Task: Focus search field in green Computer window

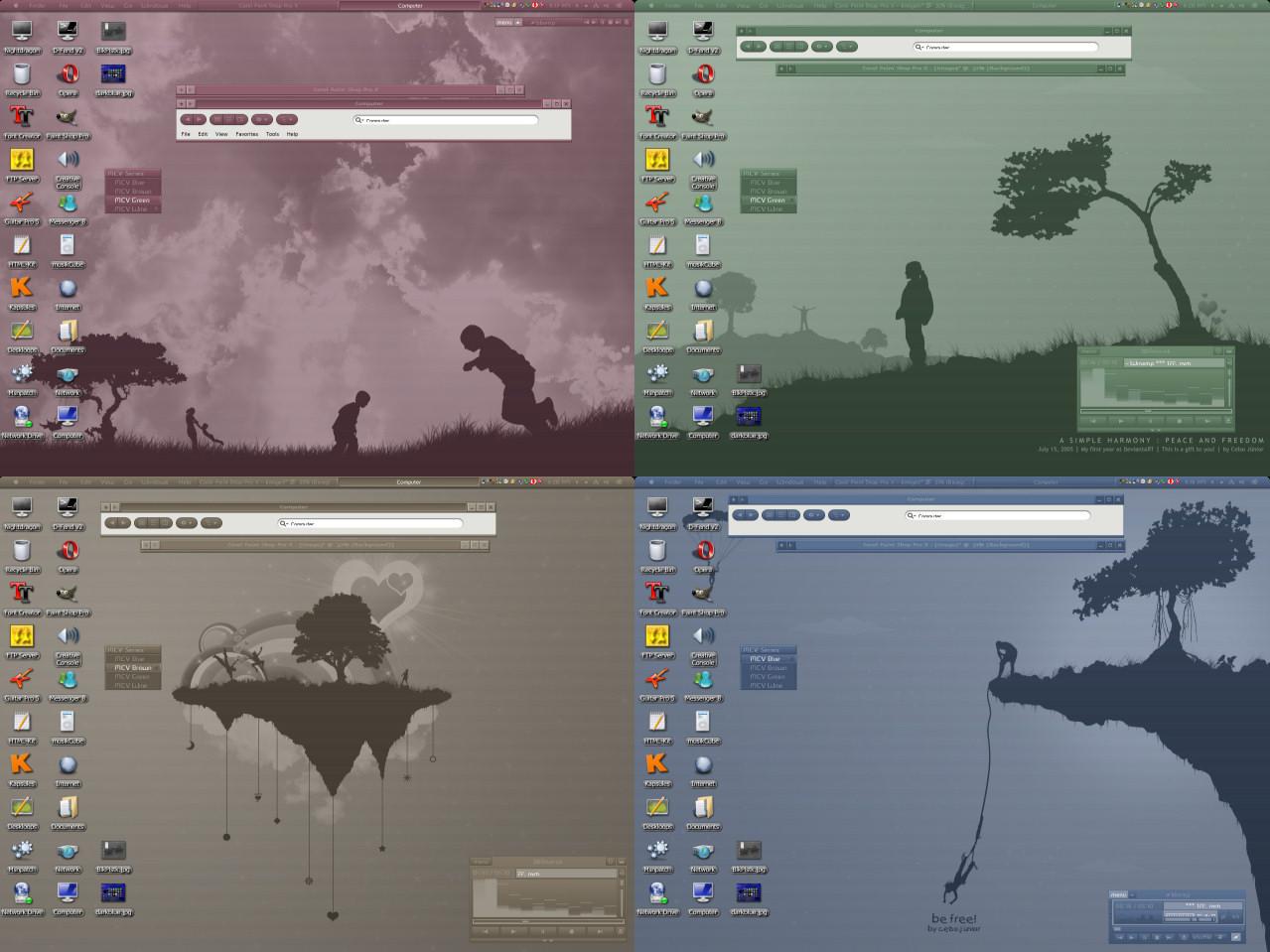Action: (1006, 47)
